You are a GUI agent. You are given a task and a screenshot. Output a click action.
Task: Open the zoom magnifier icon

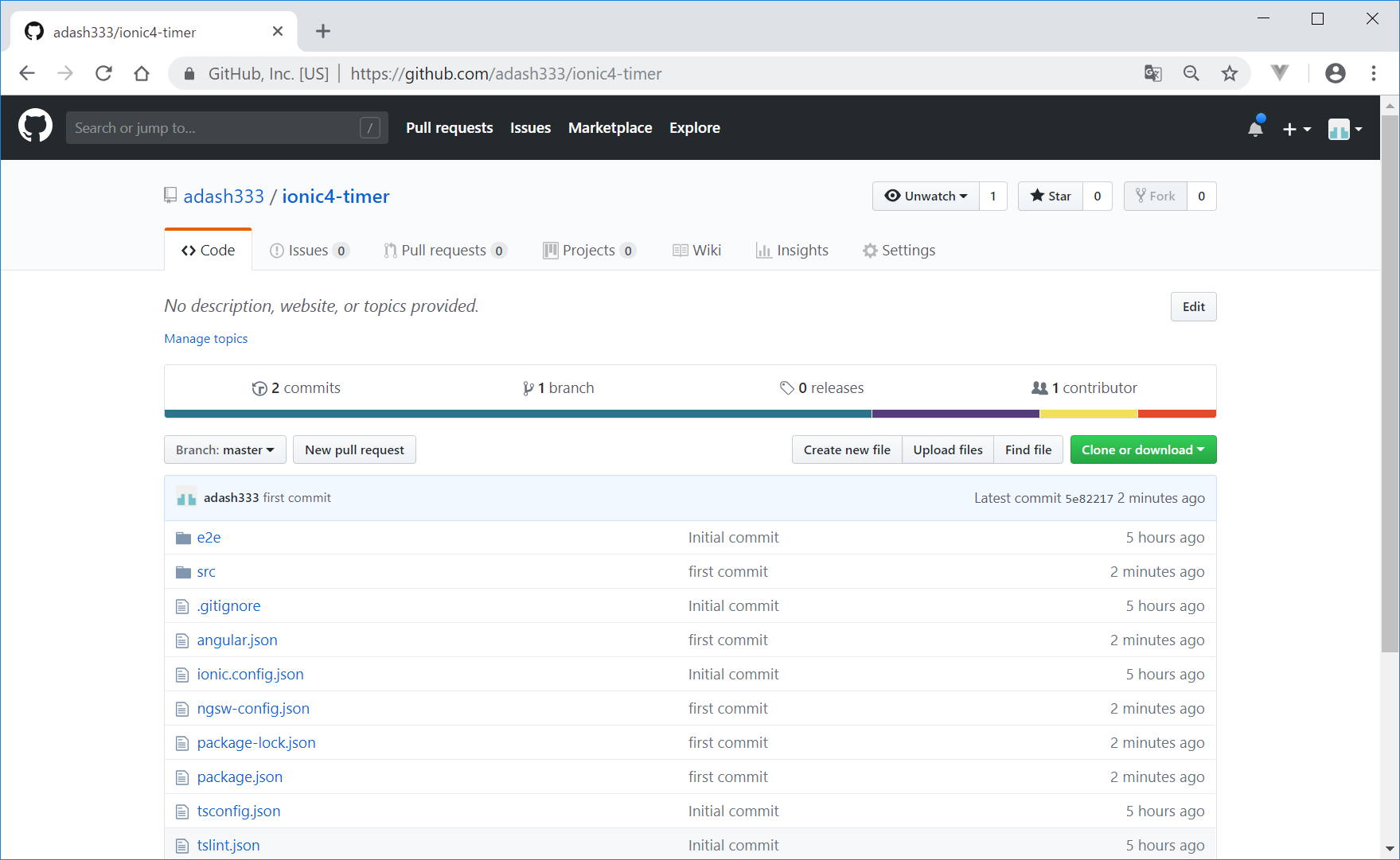pyautogui.click(x=1191, y=74)
